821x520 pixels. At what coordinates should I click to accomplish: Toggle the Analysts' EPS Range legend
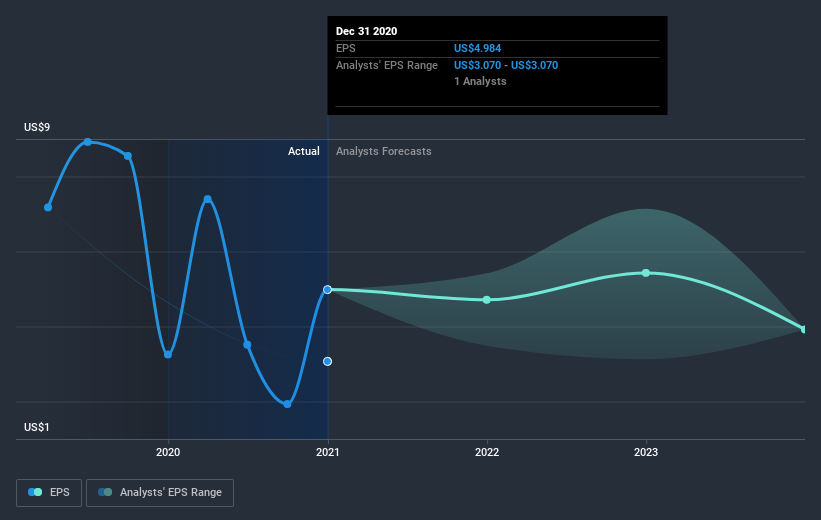click(160, 492)
